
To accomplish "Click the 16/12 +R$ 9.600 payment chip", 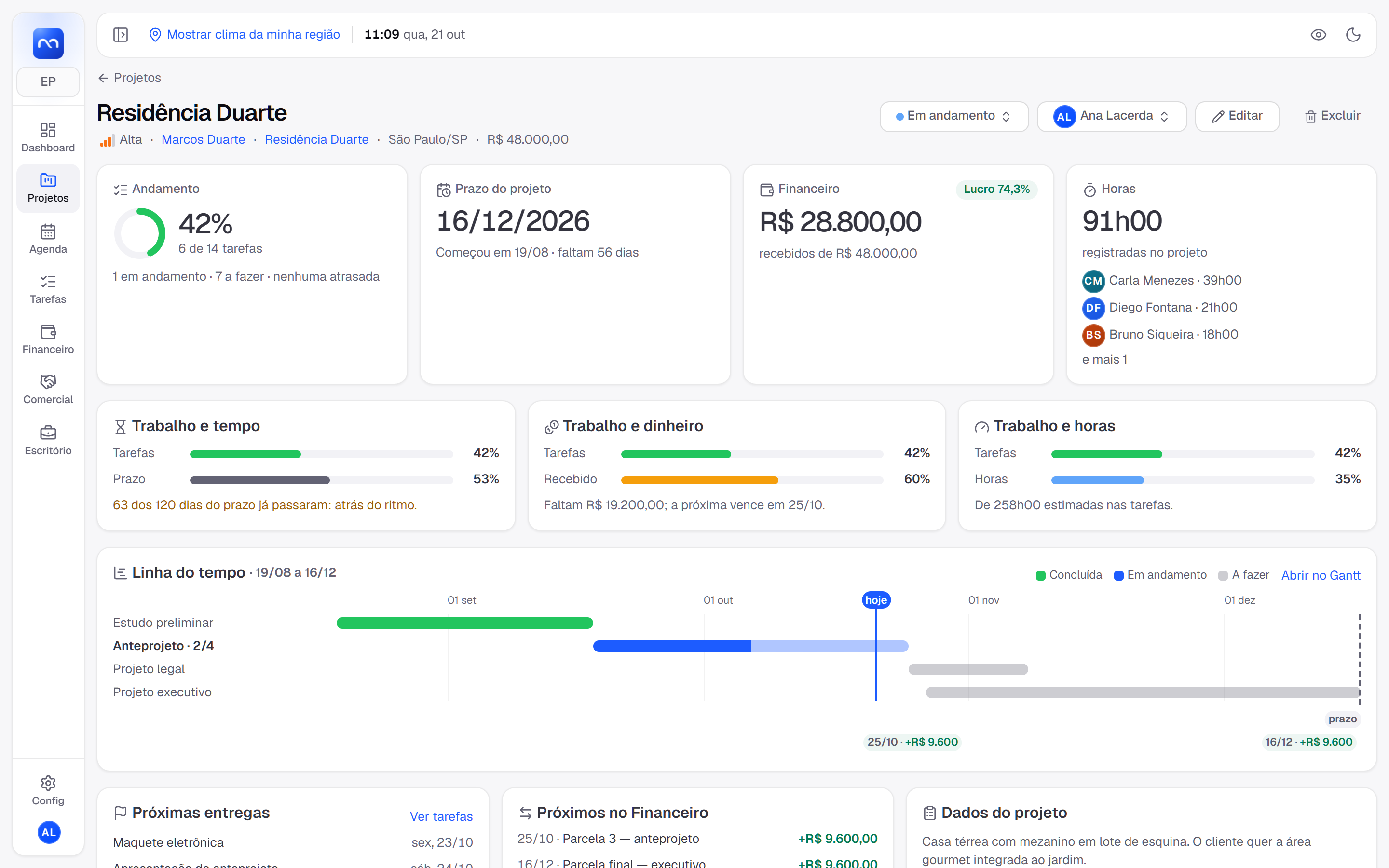I will click(1308, 742).
